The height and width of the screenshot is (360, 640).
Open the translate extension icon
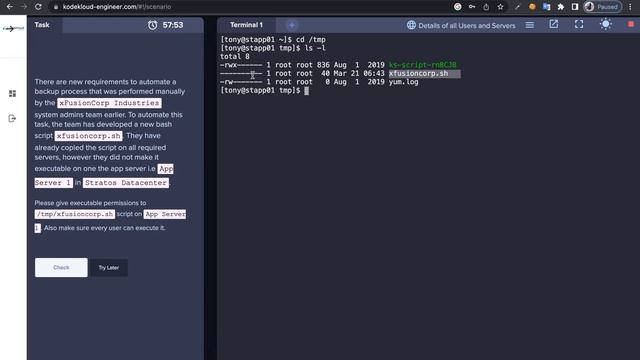tap(546, 7)
